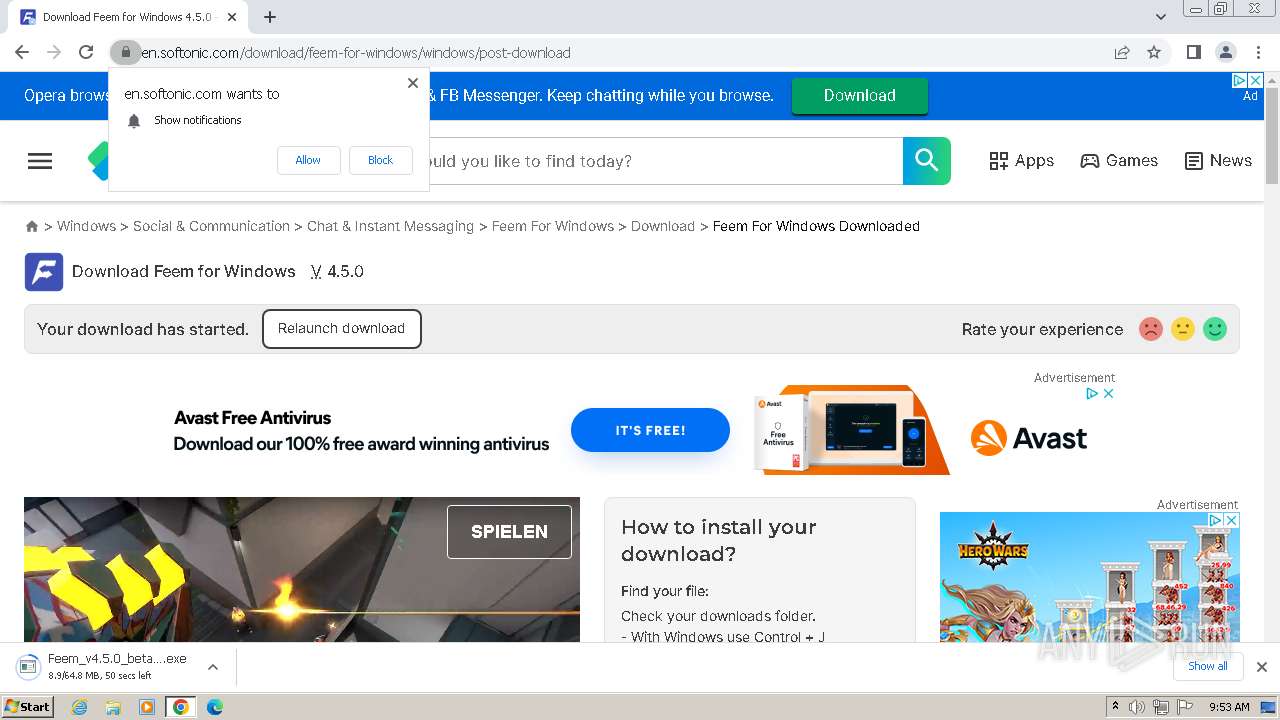Image resolution: width=1280 pixels, height=720 pixels.
Task: Open File Explorer from taskbar
Action: point(113,707)
